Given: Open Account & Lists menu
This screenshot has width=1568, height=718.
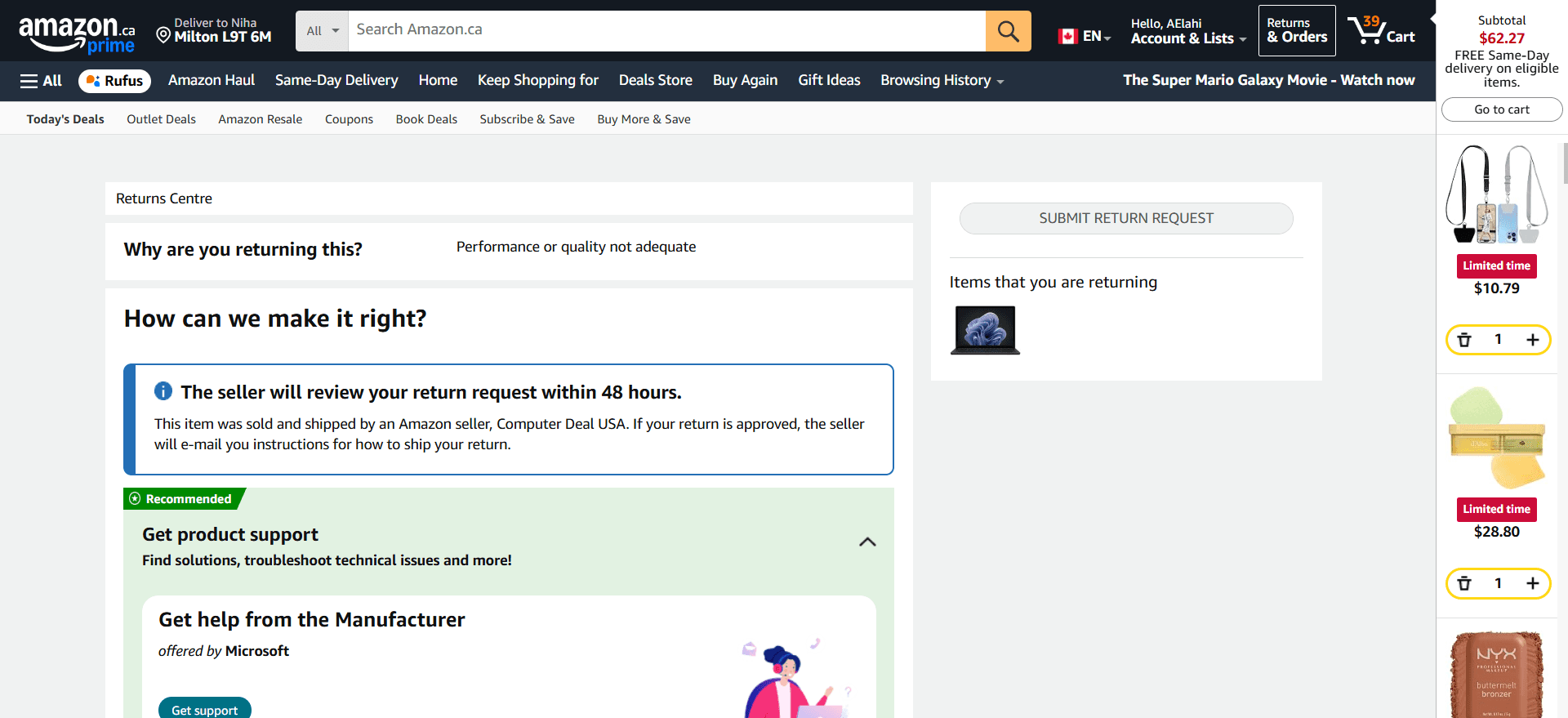Looking at the screenshot, I should click(x=1188, y=31).
